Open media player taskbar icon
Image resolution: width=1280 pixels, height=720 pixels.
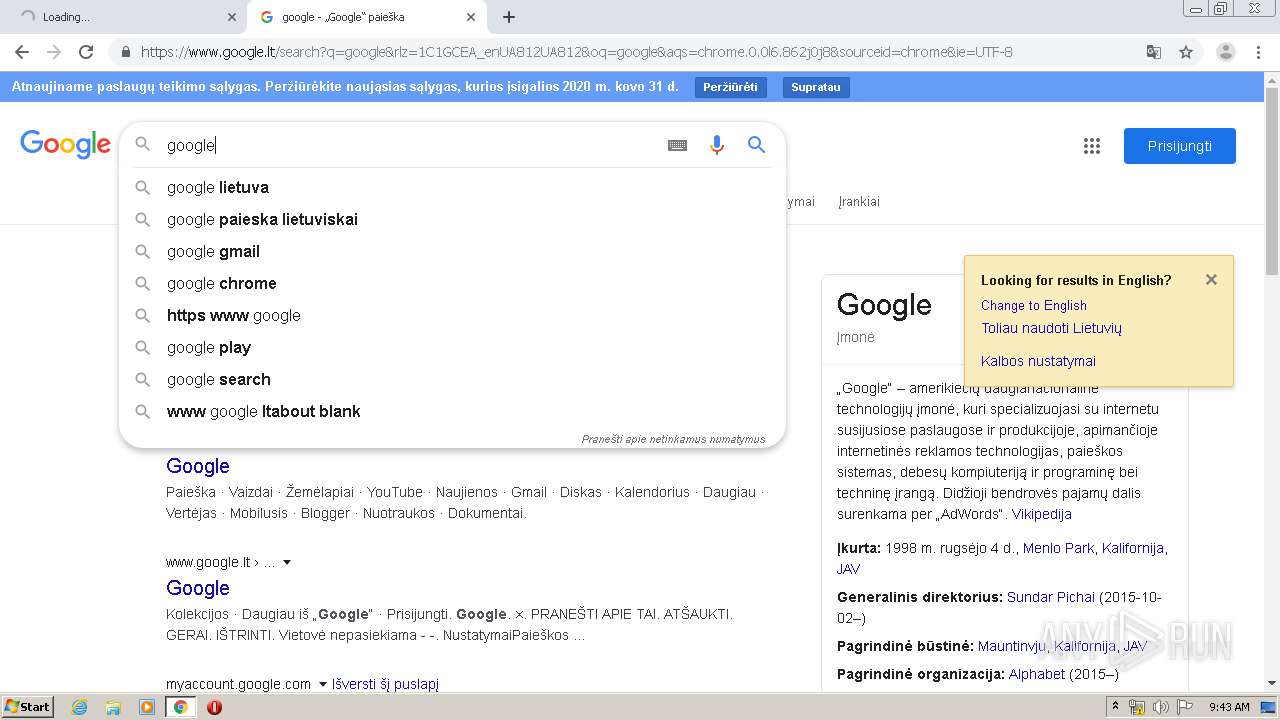(x=147, y=707)
